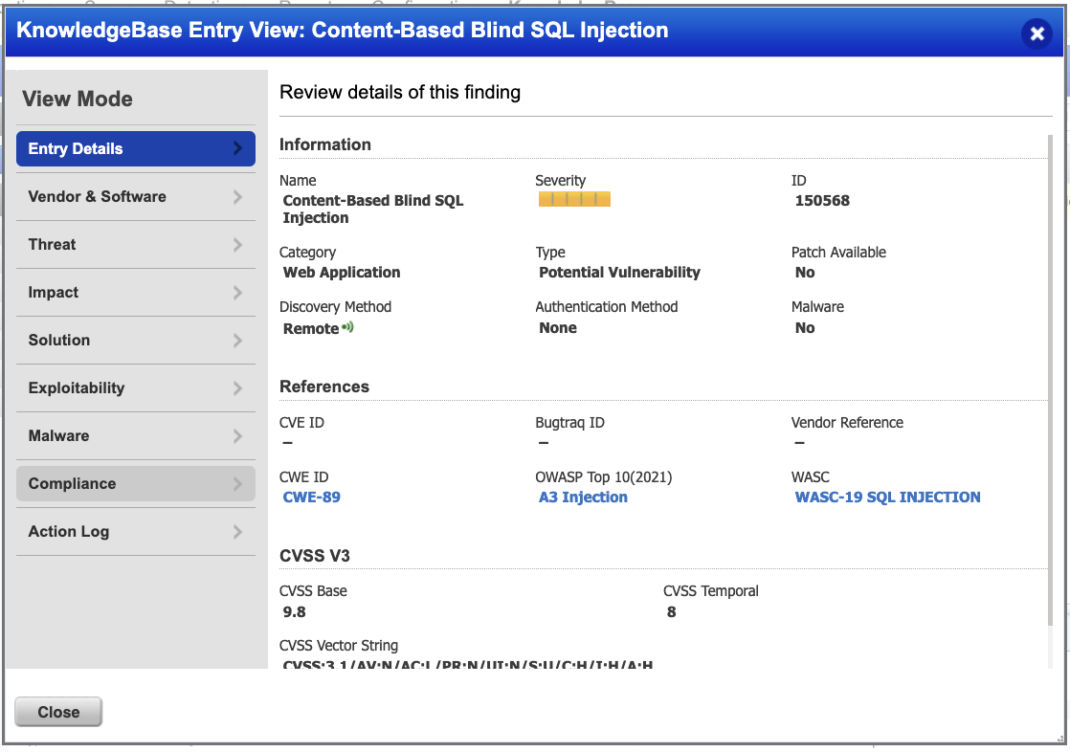The height and width of the screenshot is (752, 1070).
Task: Expand the Impact section arrow
Action: pyautogui.click(x=237, y=292)
